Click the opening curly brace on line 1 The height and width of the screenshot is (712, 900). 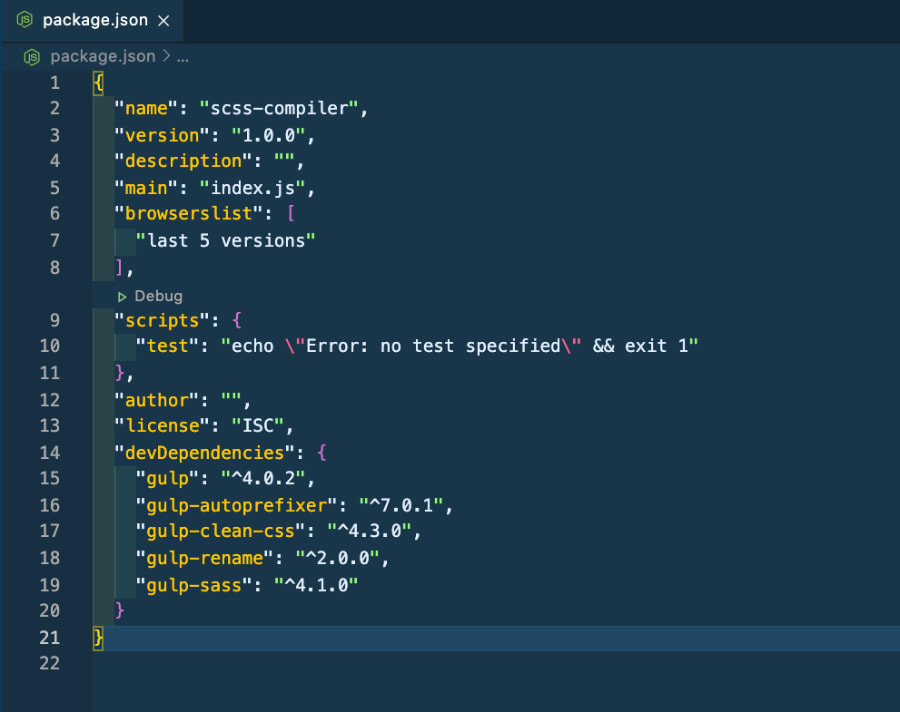[x=98, y=83]
